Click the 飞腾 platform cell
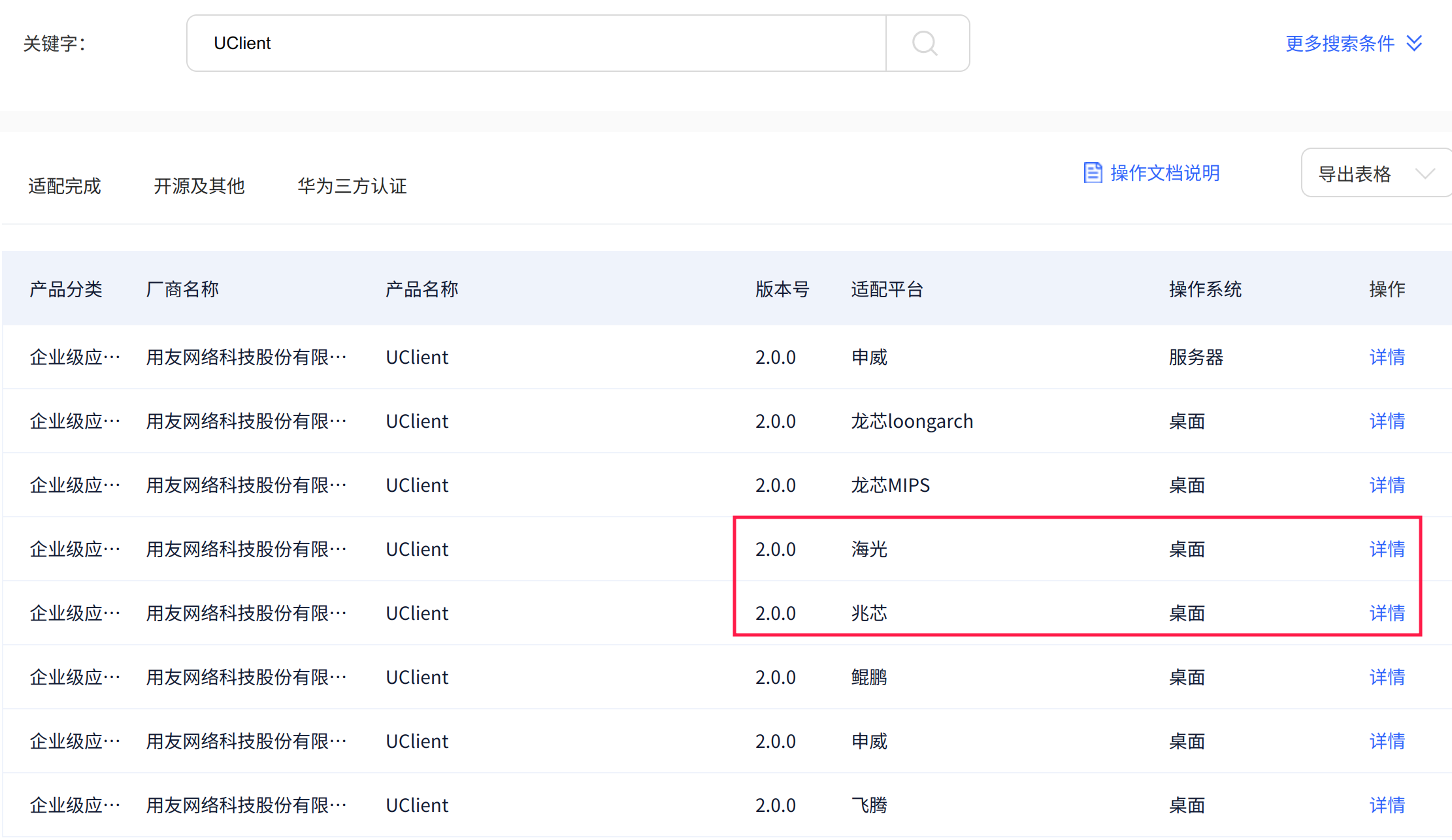Screen dimensions: 1452x840 tap(869, 805)
